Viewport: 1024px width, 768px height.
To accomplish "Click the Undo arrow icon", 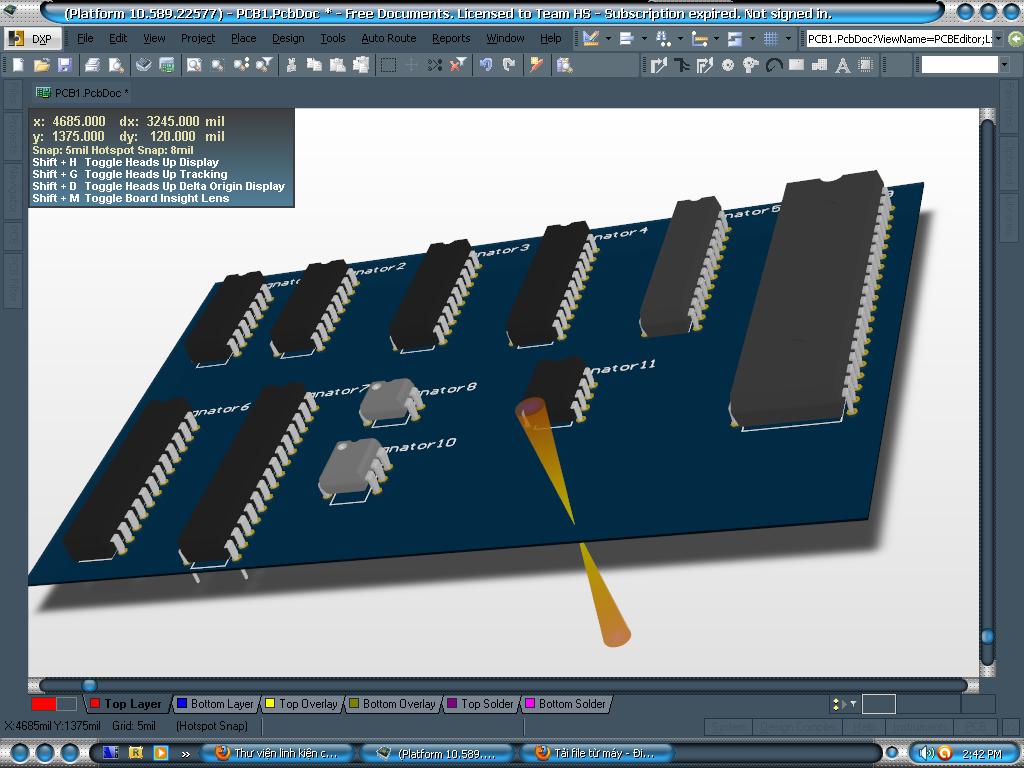I will point(486,65).
